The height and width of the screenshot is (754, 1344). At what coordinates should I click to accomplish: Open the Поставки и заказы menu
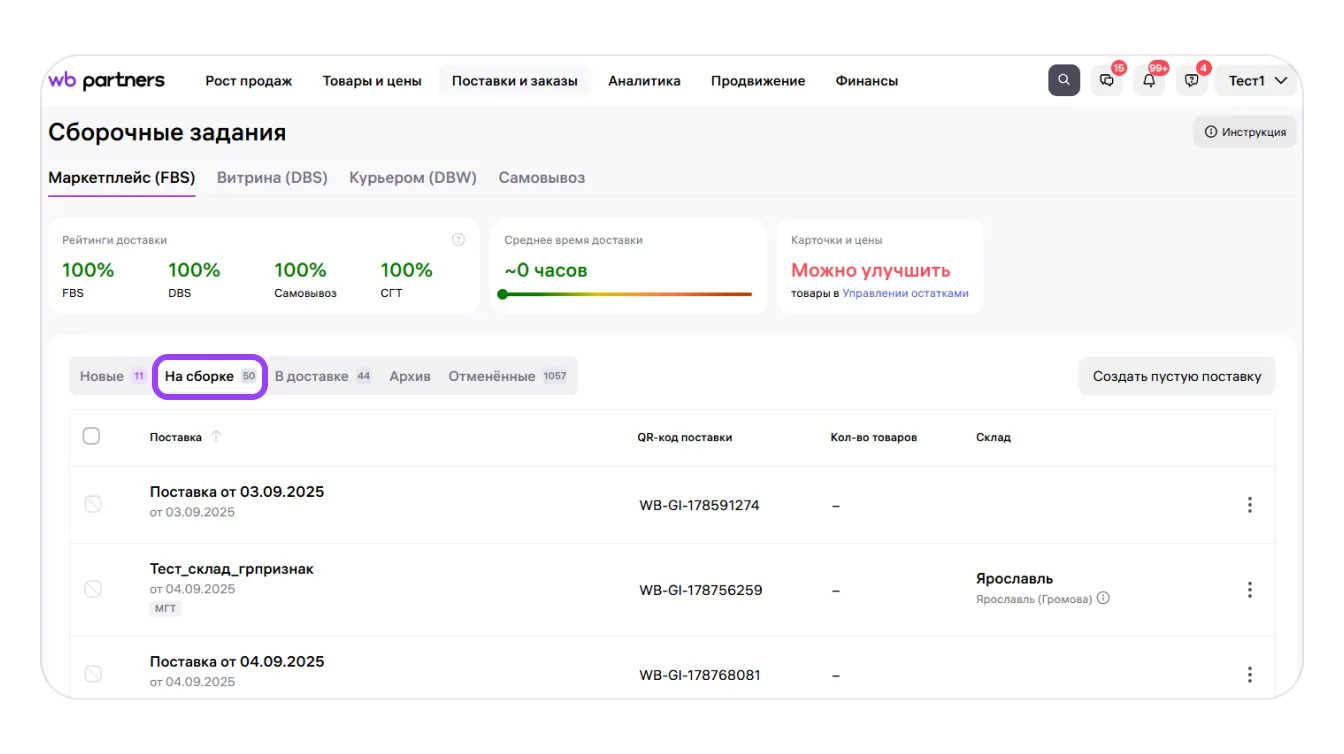[514, 81]
